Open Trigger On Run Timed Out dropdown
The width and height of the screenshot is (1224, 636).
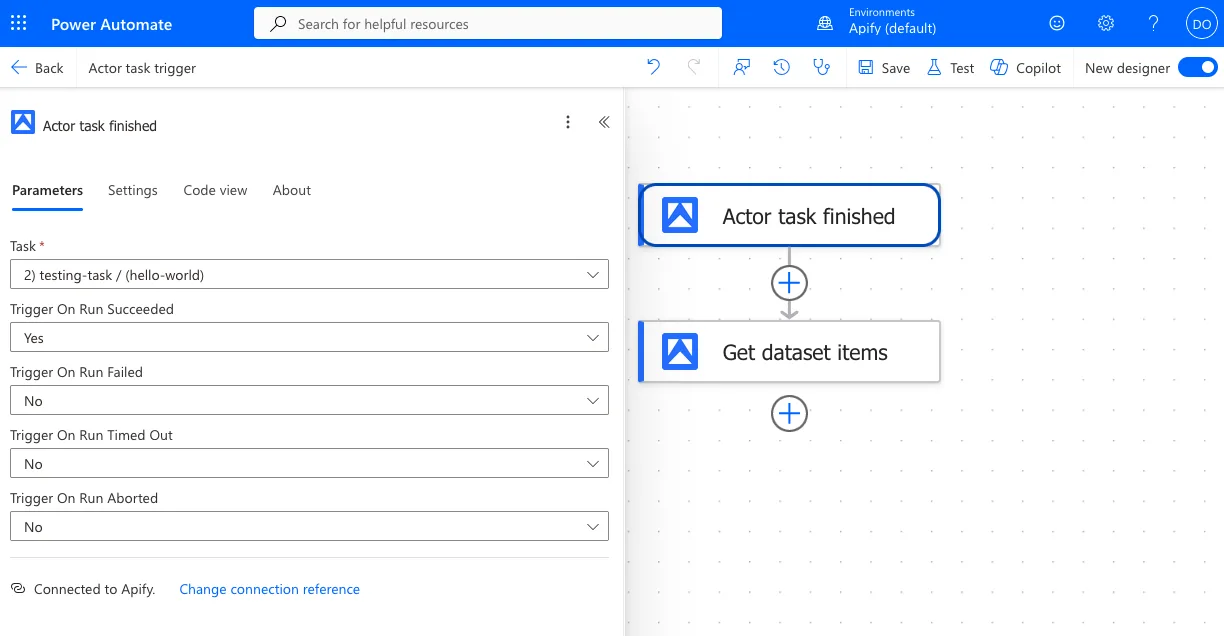tap(309, 463)
